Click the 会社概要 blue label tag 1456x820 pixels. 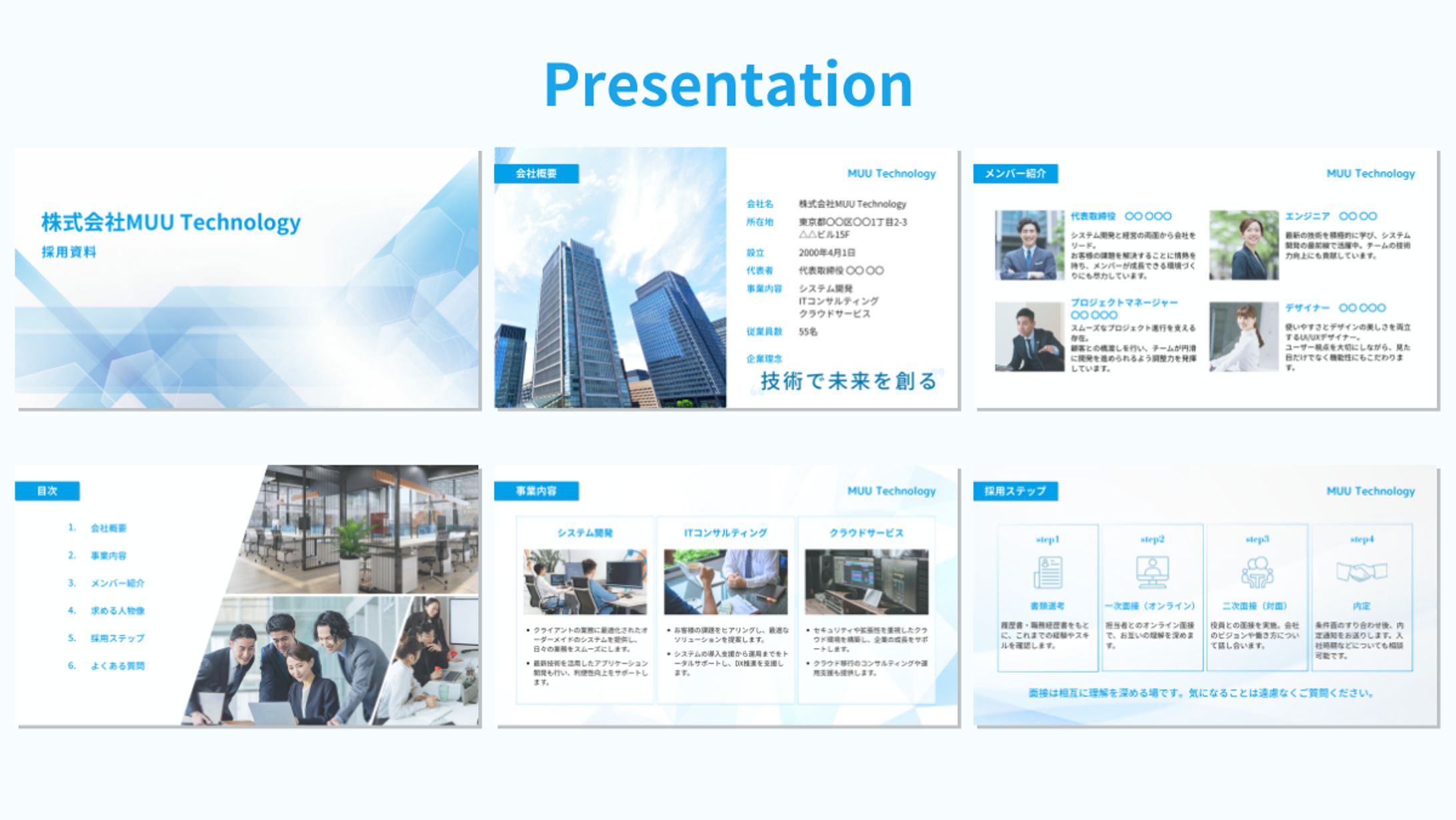(x=536, y=174)
